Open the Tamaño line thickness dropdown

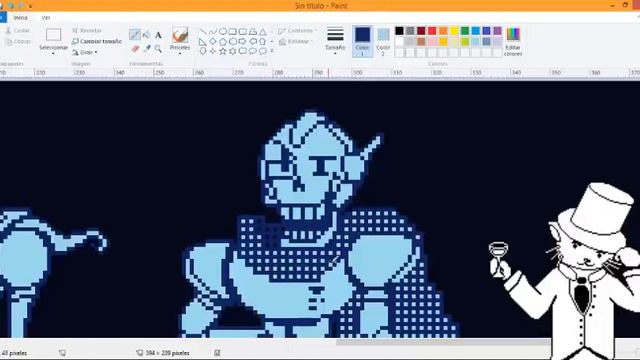335,41
